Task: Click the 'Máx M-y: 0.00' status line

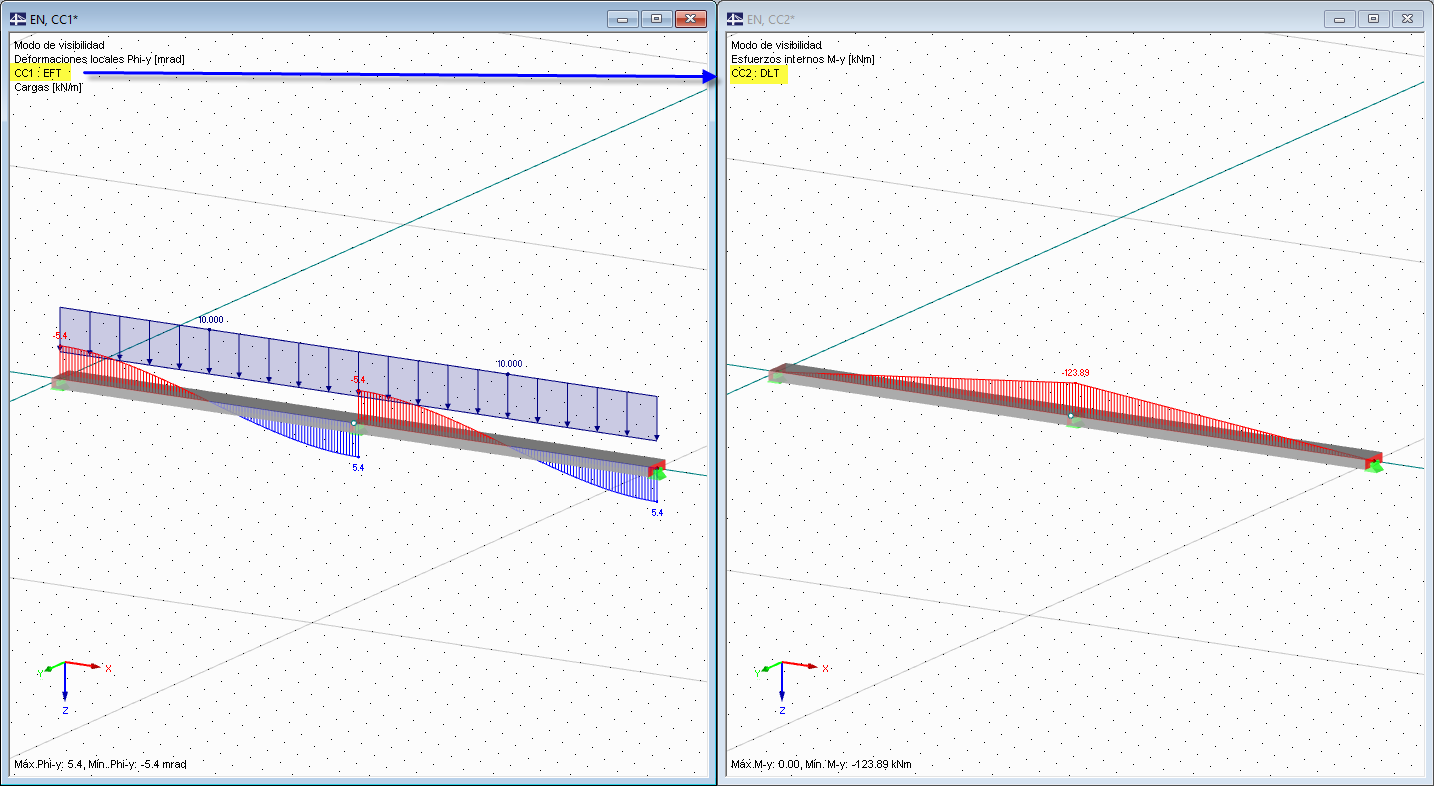Action: pos(821,764)
